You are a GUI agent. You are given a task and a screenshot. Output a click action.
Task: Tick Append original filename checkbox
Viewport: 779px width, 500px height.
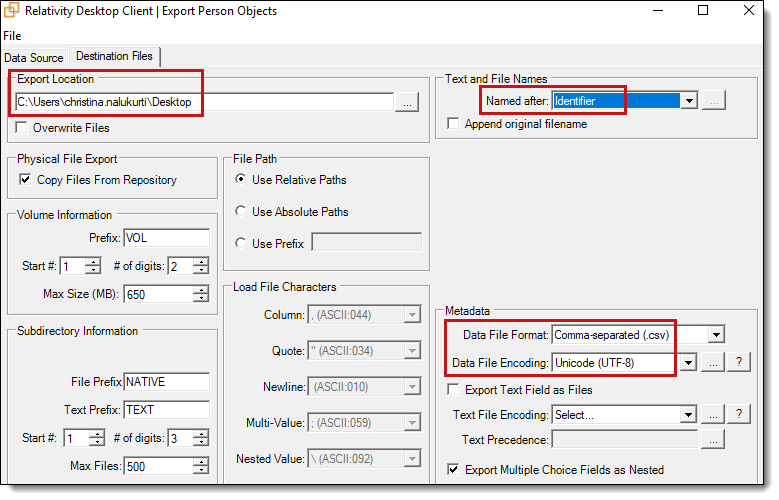454,124
